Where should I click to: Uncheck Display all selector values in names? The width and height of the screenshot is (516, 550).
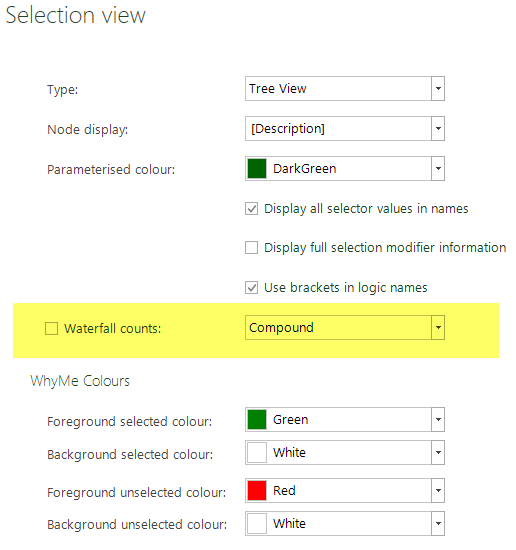tap(252, 208)
